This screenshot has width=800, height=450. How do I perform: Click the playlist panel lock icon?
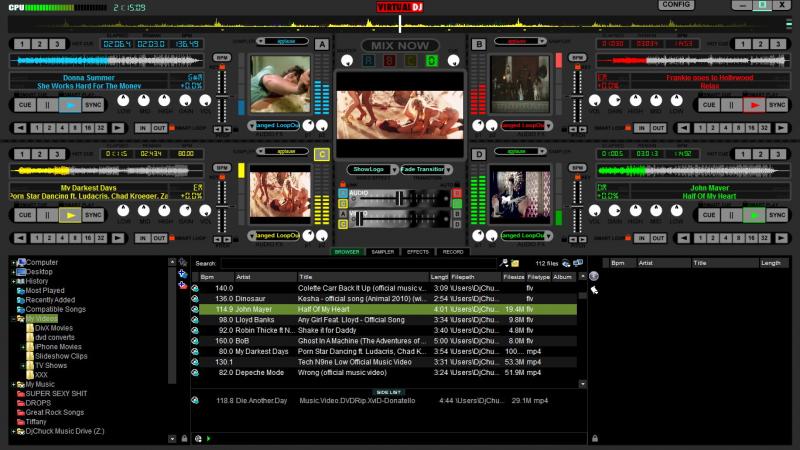pyautogui.click(x=594, y=438)
